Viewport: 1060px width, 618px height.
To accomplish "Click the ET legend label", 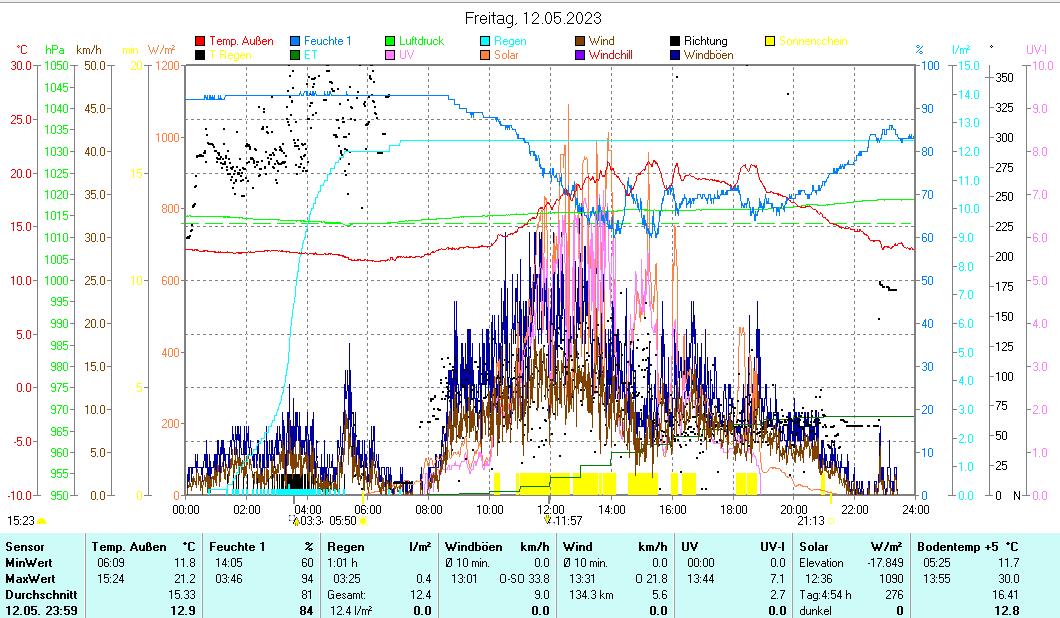I will point(310,55).
